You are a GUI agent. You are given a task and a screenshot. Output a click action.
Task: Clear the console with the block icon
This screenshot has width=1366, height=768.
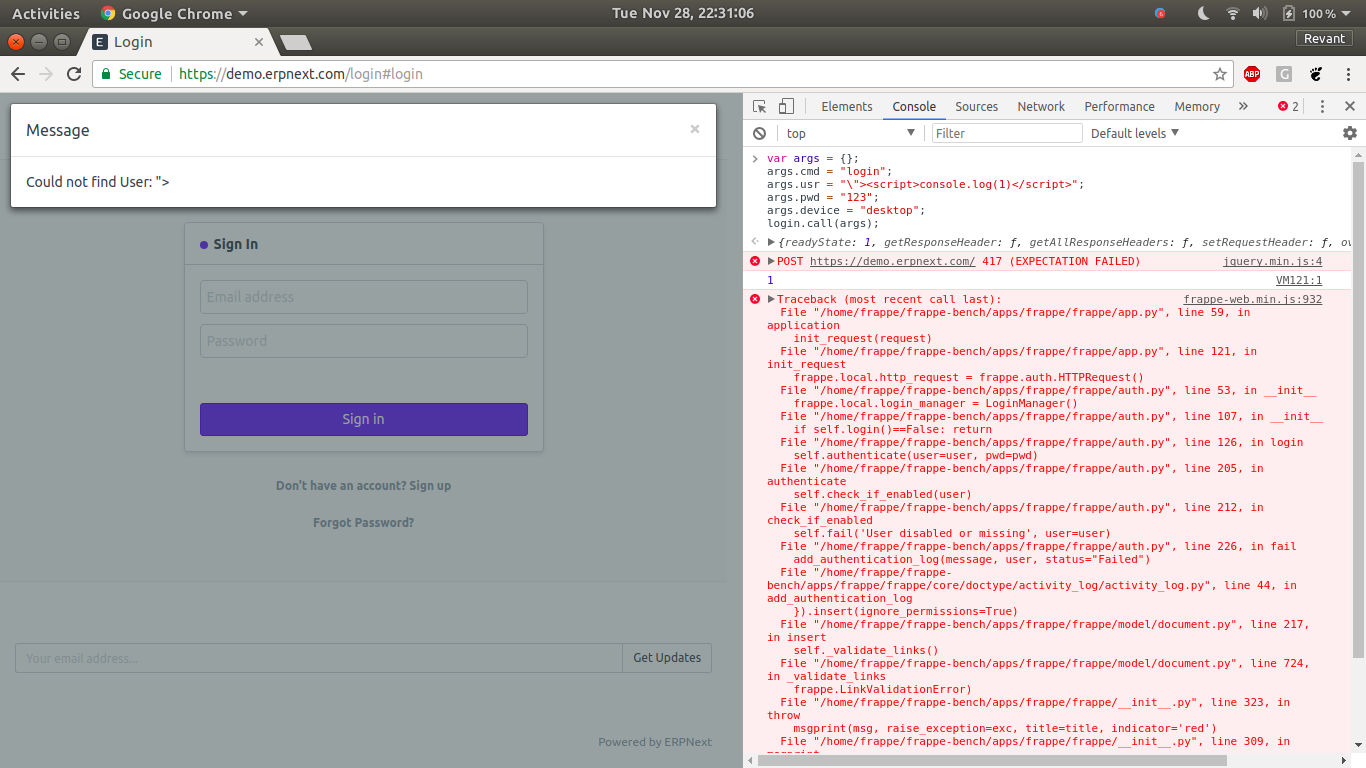(760, 133)
